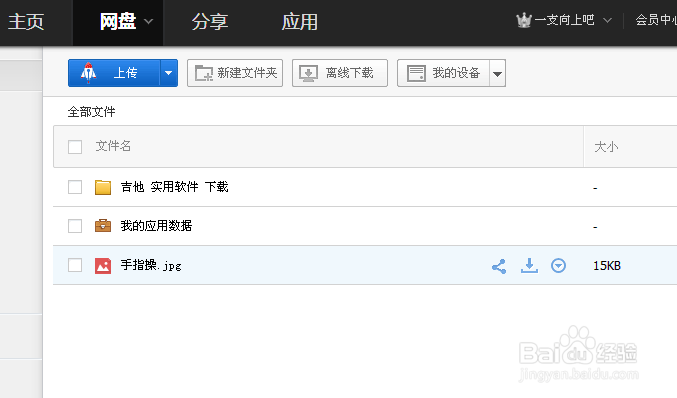Open the 网盘 tab
The width and height of the screenshot is (677, 398).
118,22
